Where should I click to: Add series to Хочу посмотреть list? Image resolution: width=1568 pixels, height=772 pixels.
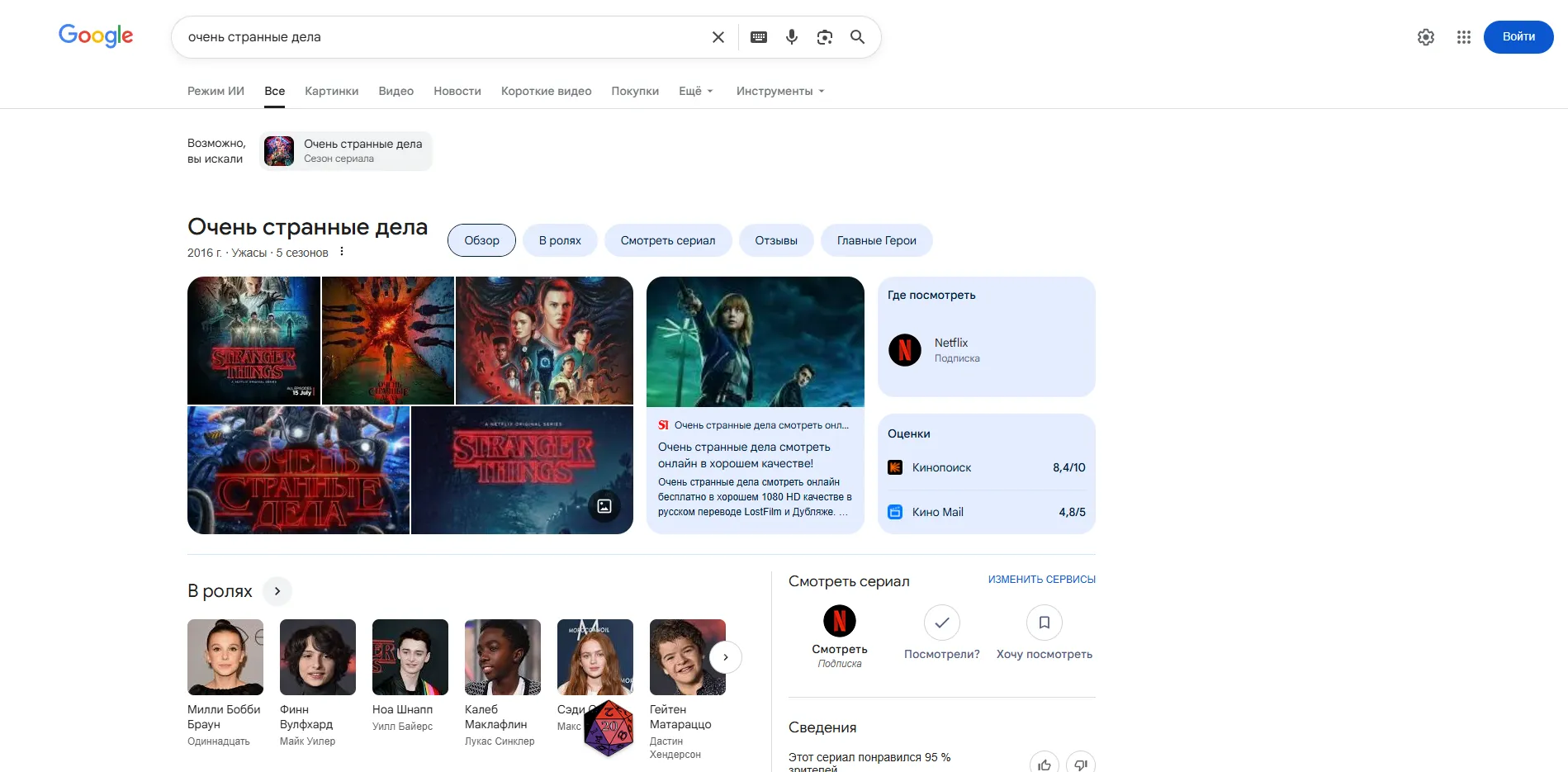1044,623
